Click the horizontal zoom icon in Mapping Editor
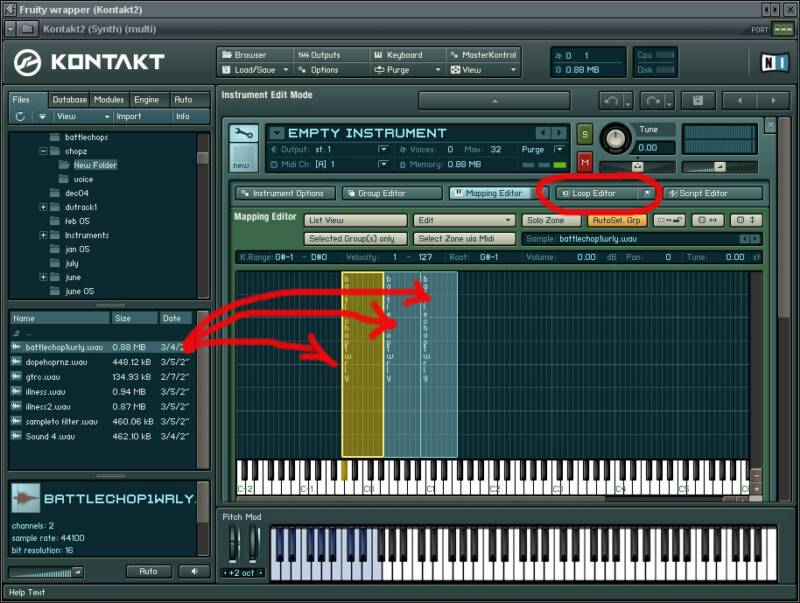 point(707,220)
